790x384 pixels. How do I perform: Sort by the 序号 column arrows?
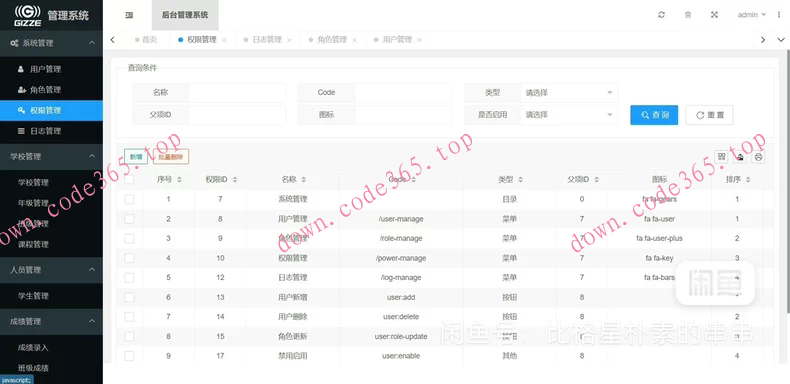pos(179,179)
